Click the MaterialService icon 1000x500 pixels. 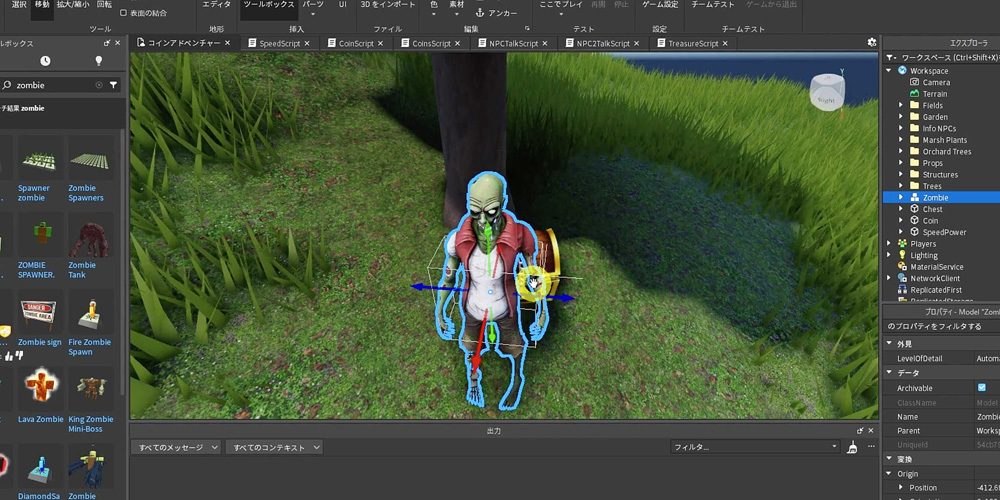click(x=902, y=267)
